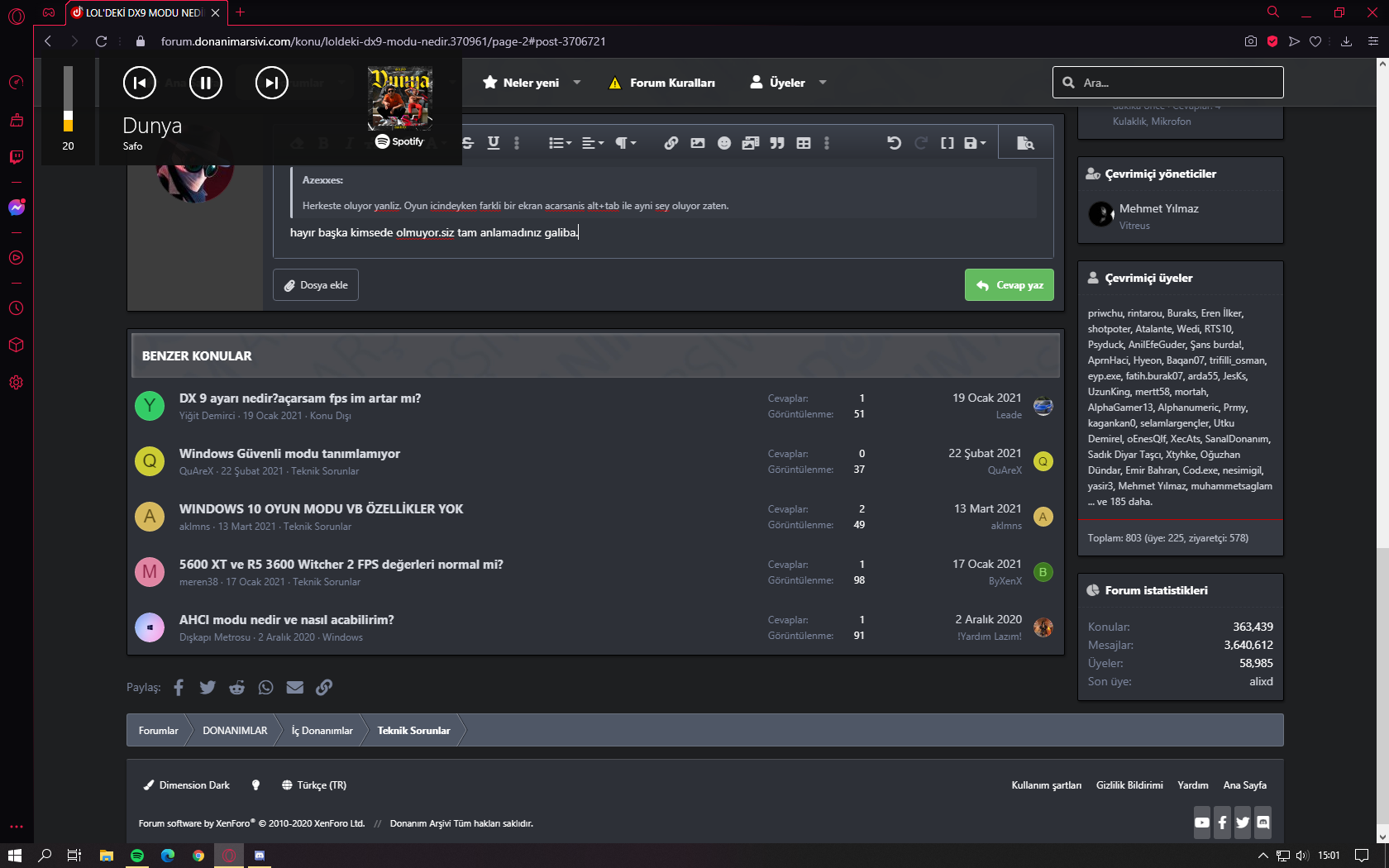Open thread DX 9 ayarı nedir
Viewport: 1389px width, 868px height.
300,398
